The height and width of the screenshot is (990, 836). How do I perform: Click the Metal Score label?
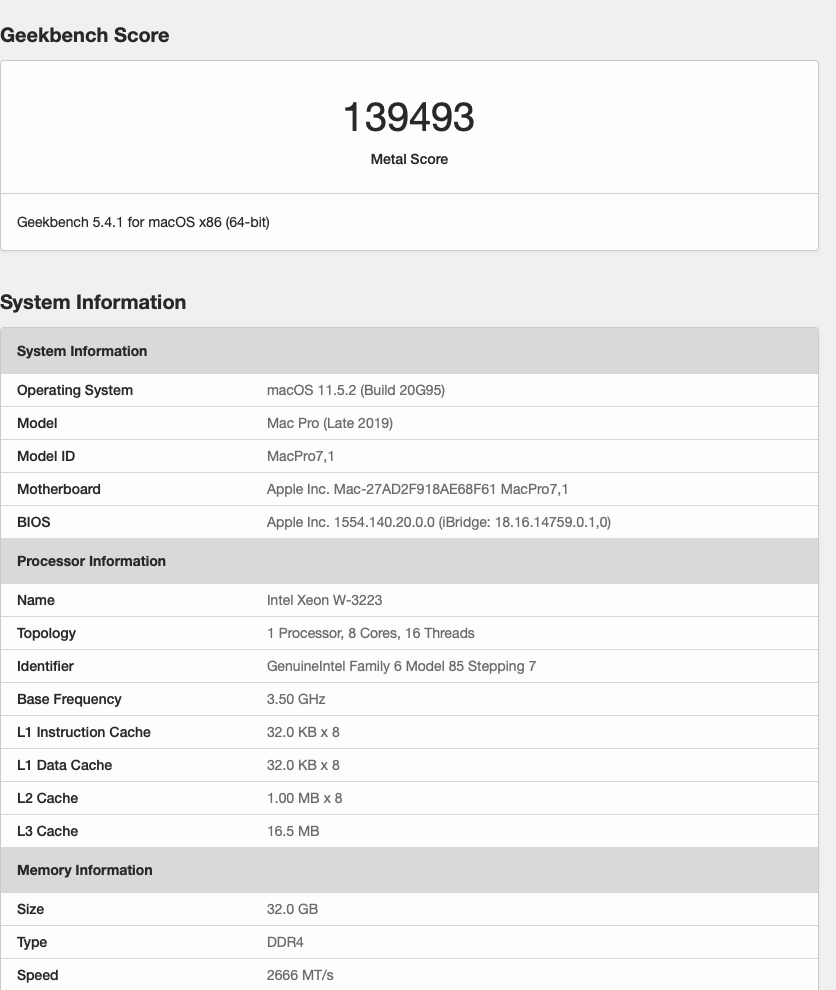click(x=409, y=159)
